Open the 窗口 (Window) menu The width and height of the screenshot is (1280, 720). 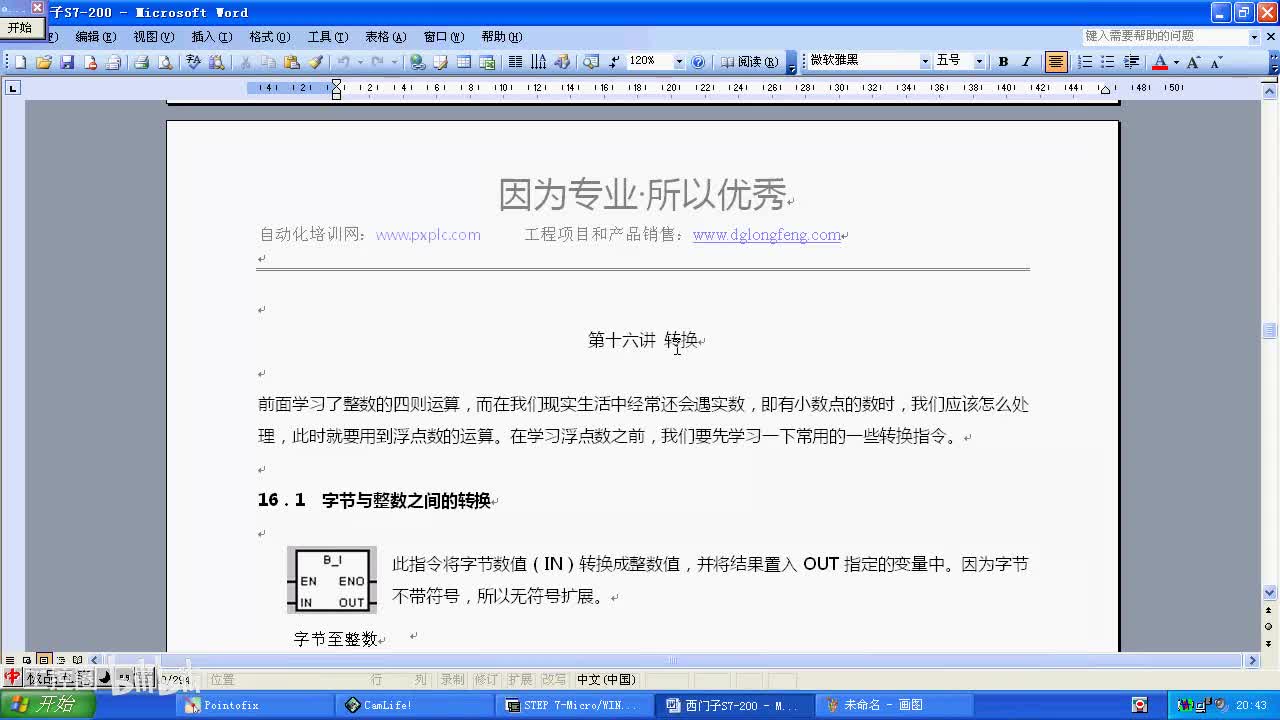(443, 37)
